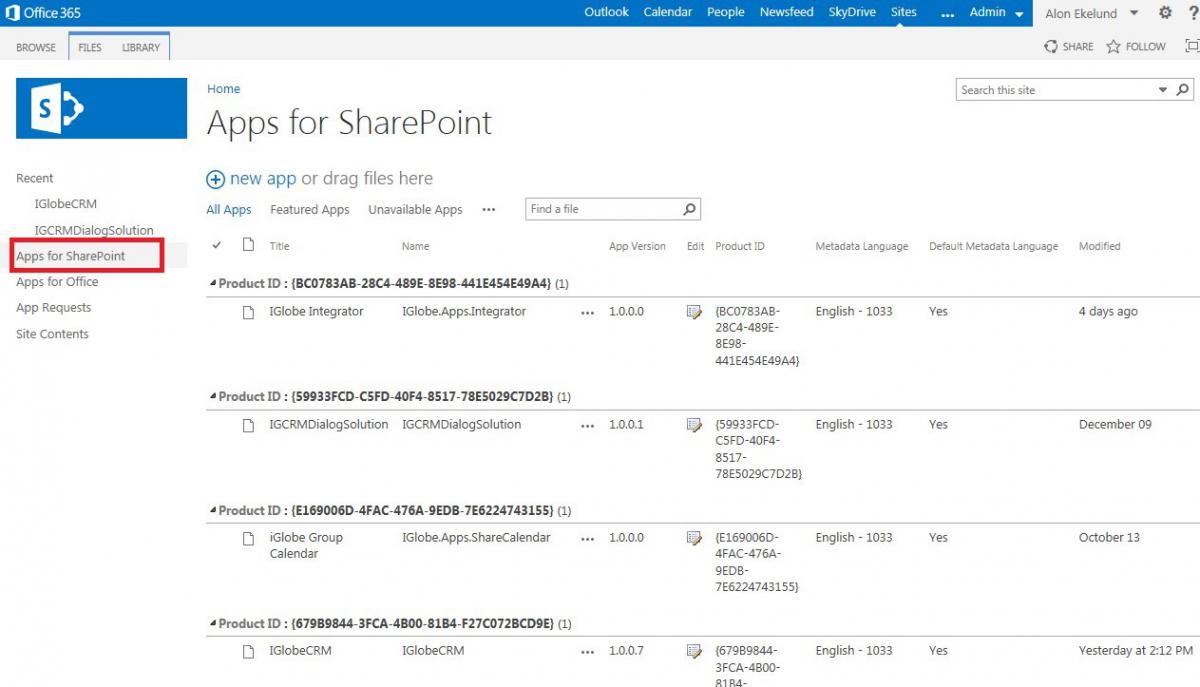Collapse Product ID E169006D group
The height and width of the screenshot is (687, 1200).
pyautogui.click(x=212, y=510)
